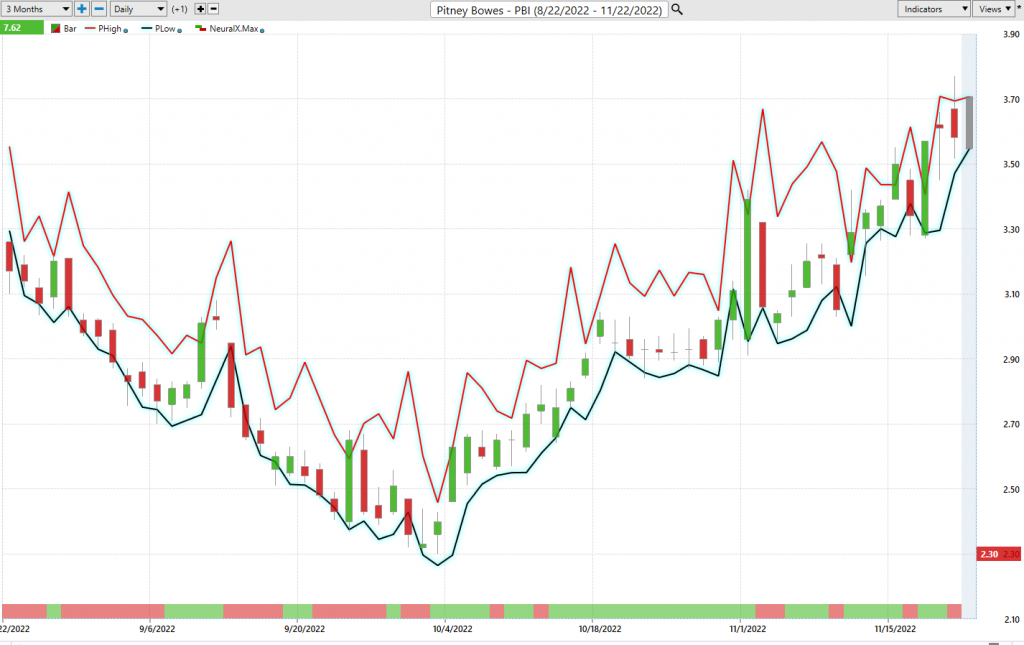
Task: Click the 3.90 price axis label
Action: pos(1011,35)
